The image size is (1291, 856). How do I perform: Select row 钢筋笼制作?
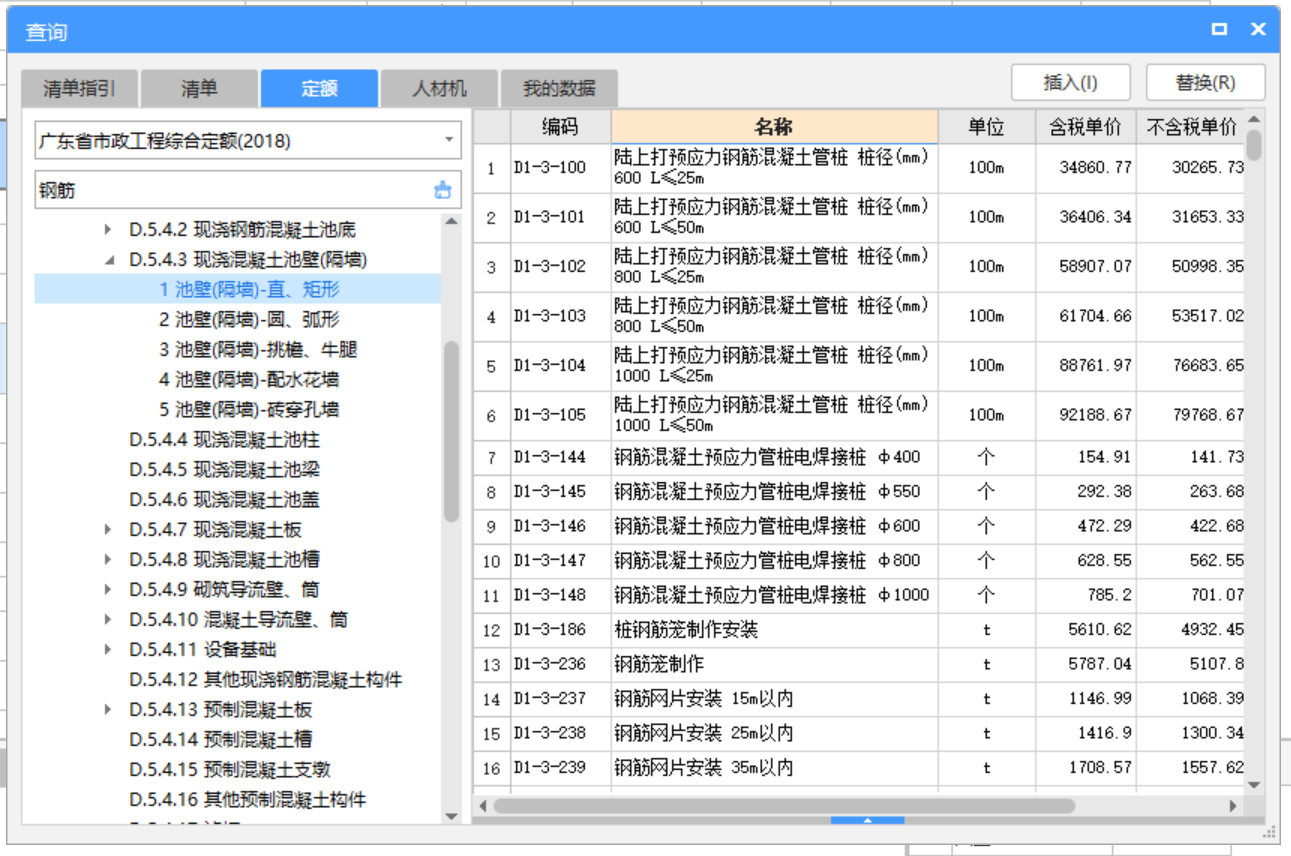[774, 664]
